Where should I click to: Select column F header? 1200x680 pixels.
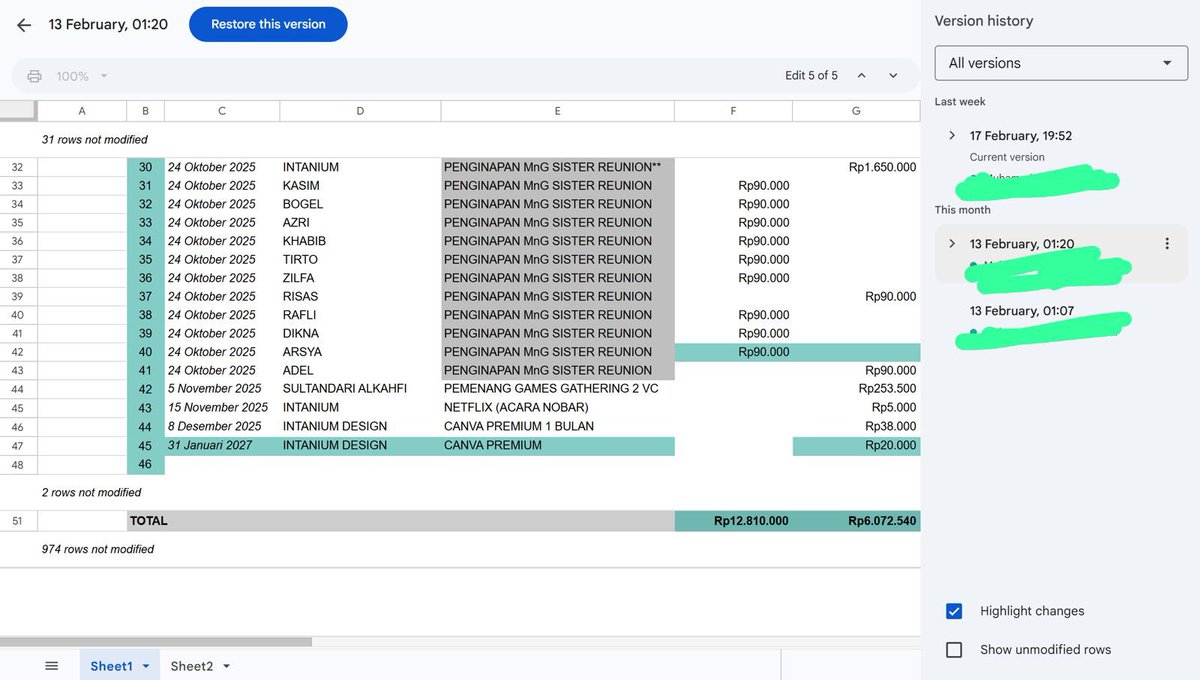click(x=733, y=111)
